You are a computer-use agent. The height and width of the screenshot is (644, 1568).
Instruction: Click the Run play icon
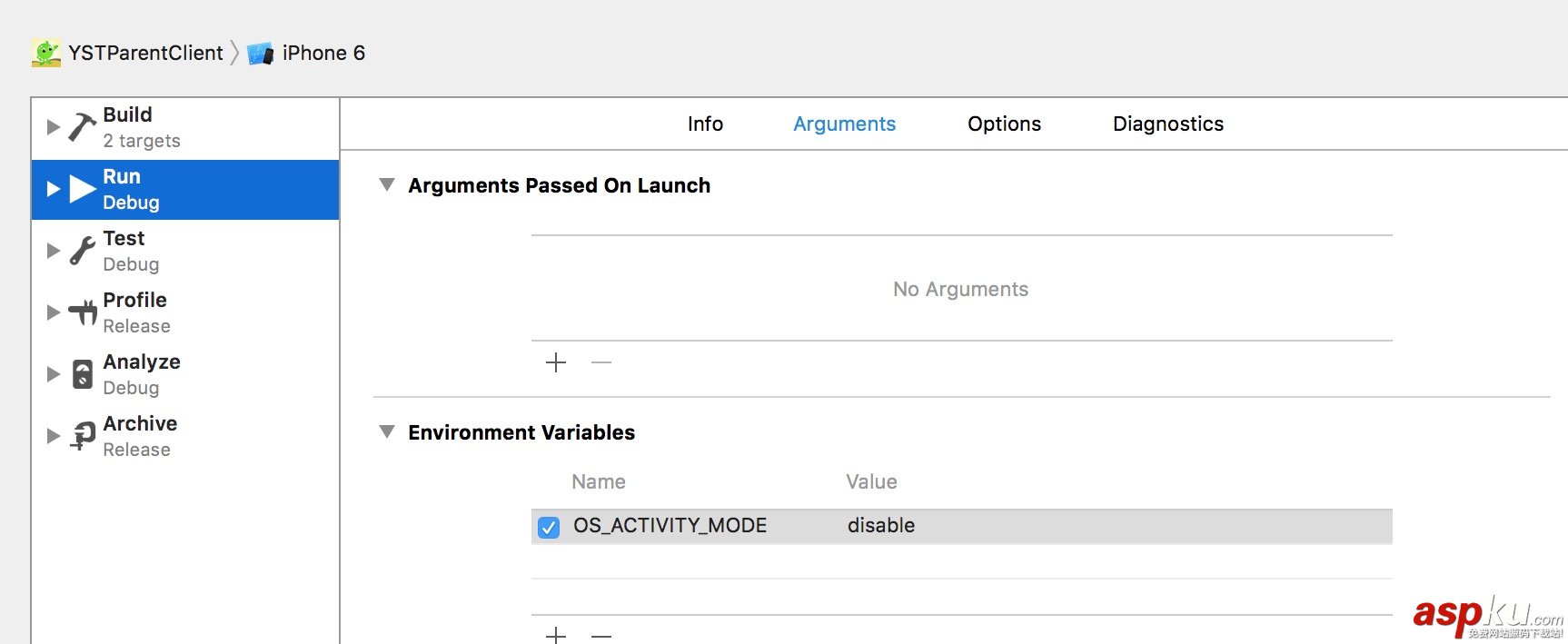[x=83, y=189]
